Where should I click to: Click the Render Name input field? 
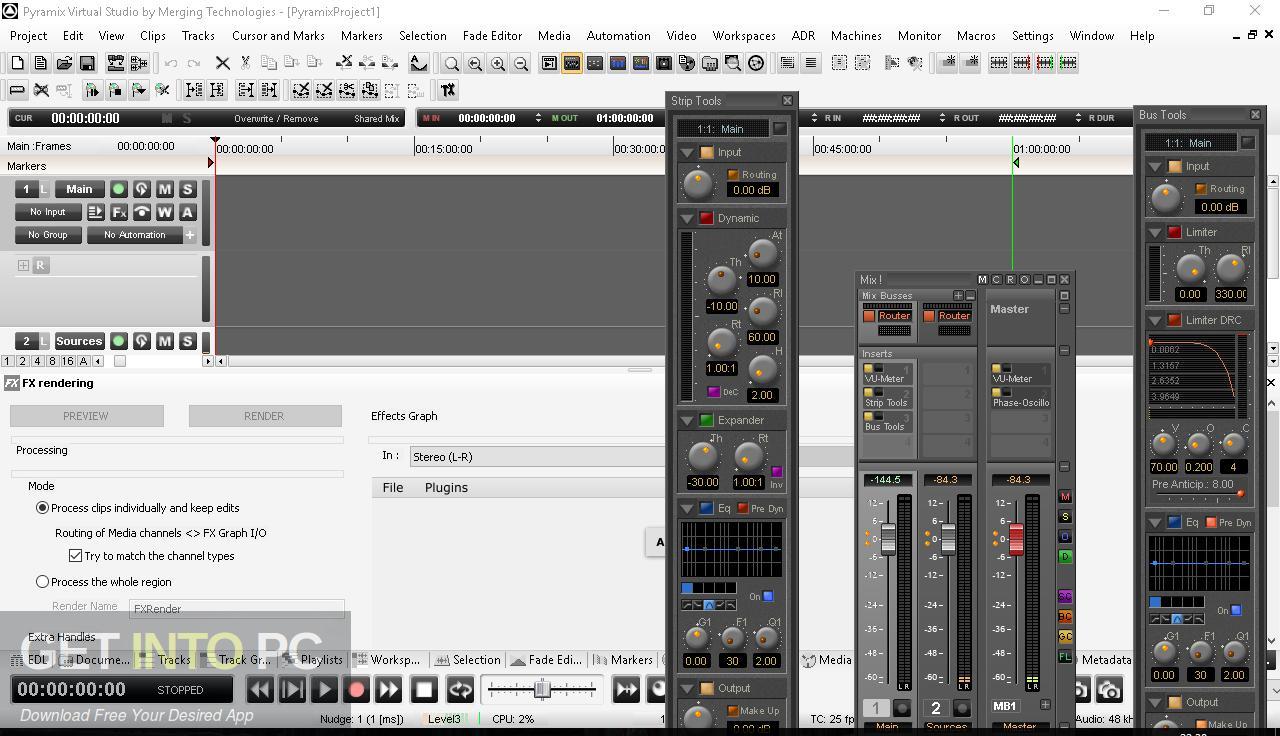[237, 608]
